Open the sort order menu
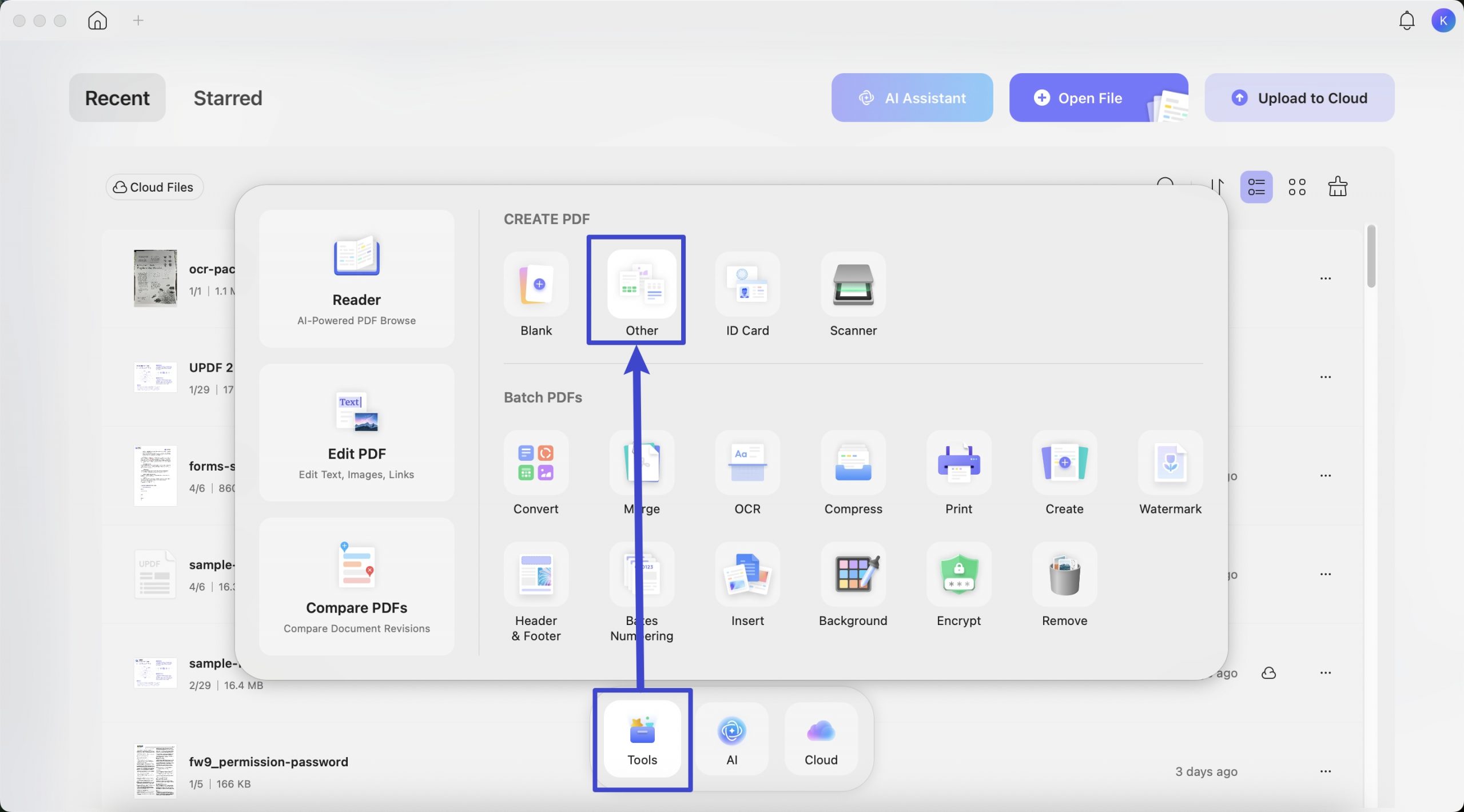Image resolution: width=1464 pixels, height=812 pixels. point(1217,187)
